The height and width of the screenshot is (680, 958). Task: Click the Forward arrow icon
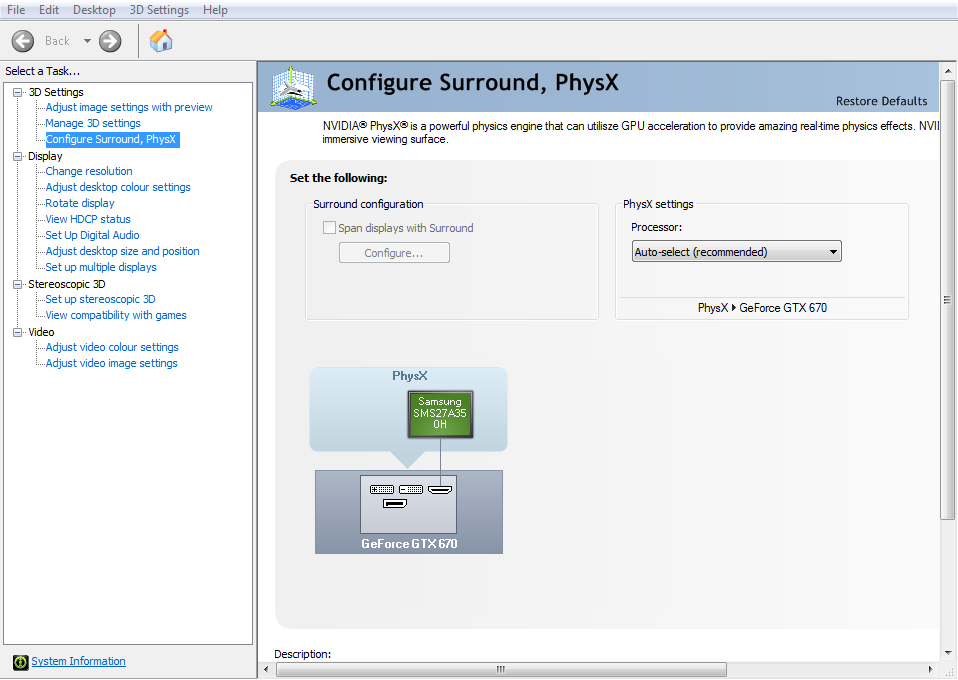(110, 41)
